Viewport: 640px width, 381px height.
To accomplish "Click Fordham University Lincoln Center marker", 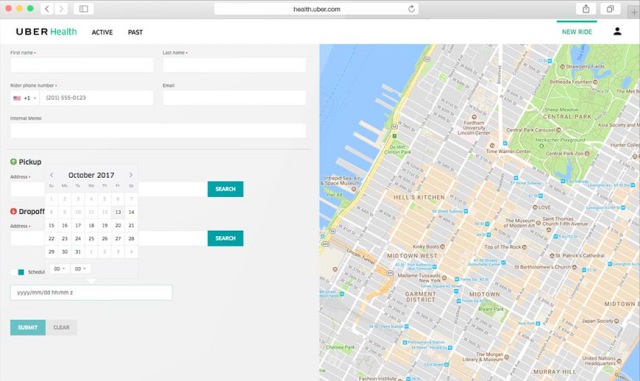I will [474, 117].
